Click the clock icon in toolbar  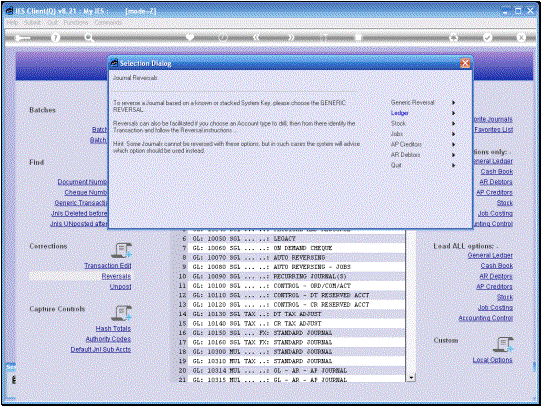click(223, 38)
